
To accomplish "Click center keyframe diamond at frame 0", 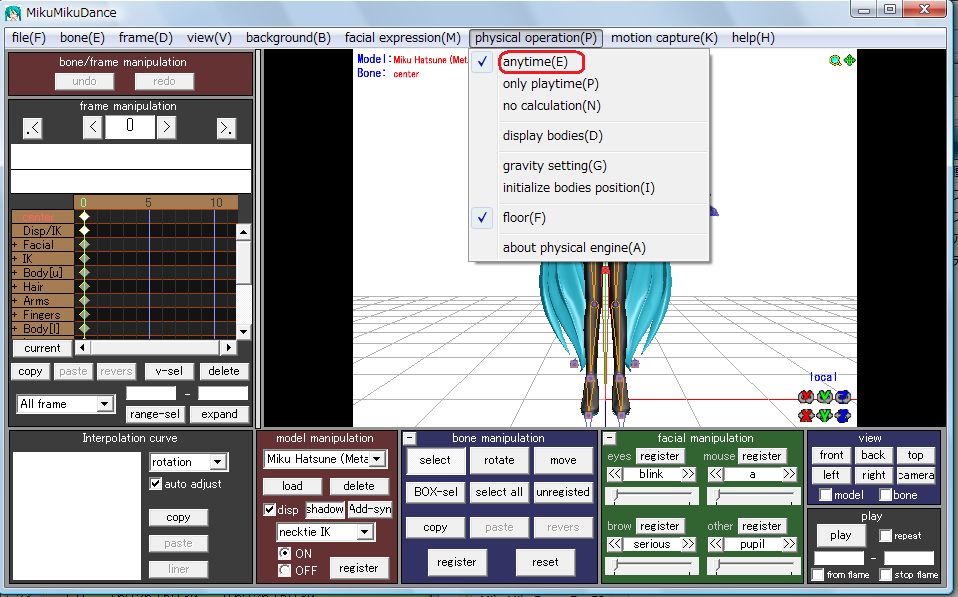I will coord(84,216).
